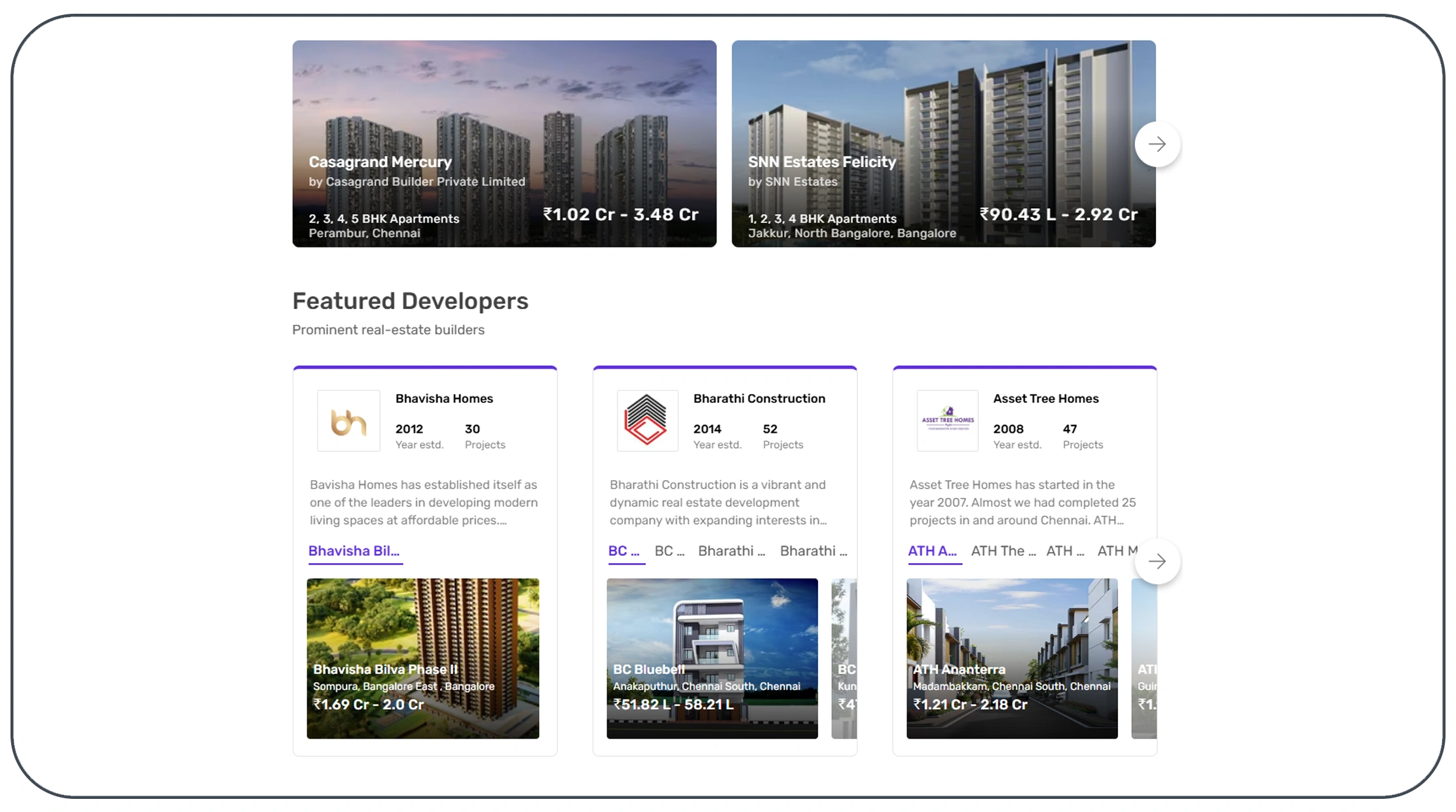Click the Bharathi Construction developer name
Viewport: 1456px width, 812px height.
pos(759,398)
